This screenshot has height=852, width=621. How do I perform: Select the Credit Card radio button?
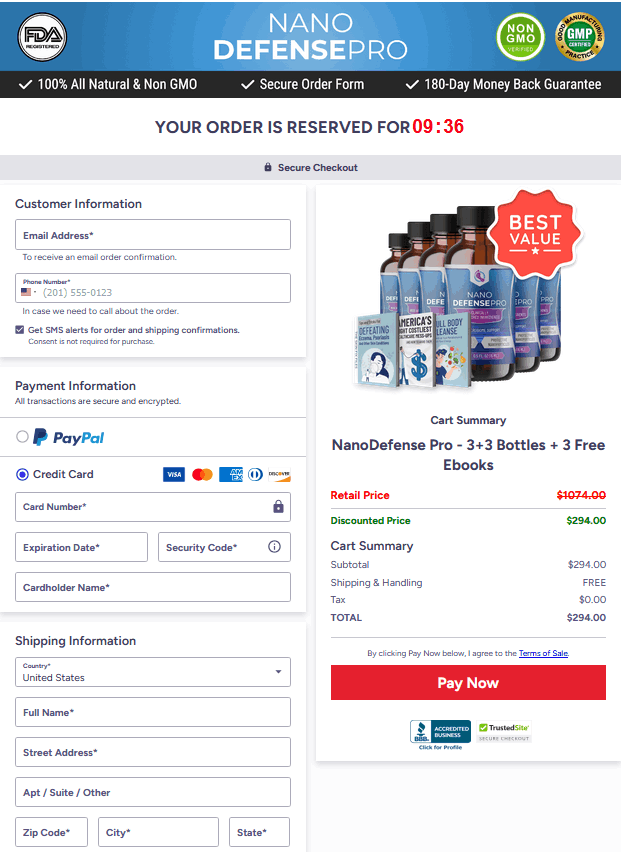[x=22, y=474]
